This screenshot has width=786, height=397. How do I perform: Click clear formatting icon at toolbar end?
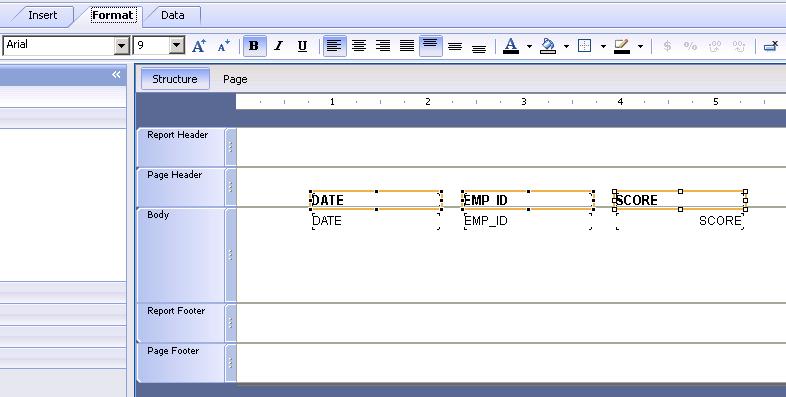point(770,46)
